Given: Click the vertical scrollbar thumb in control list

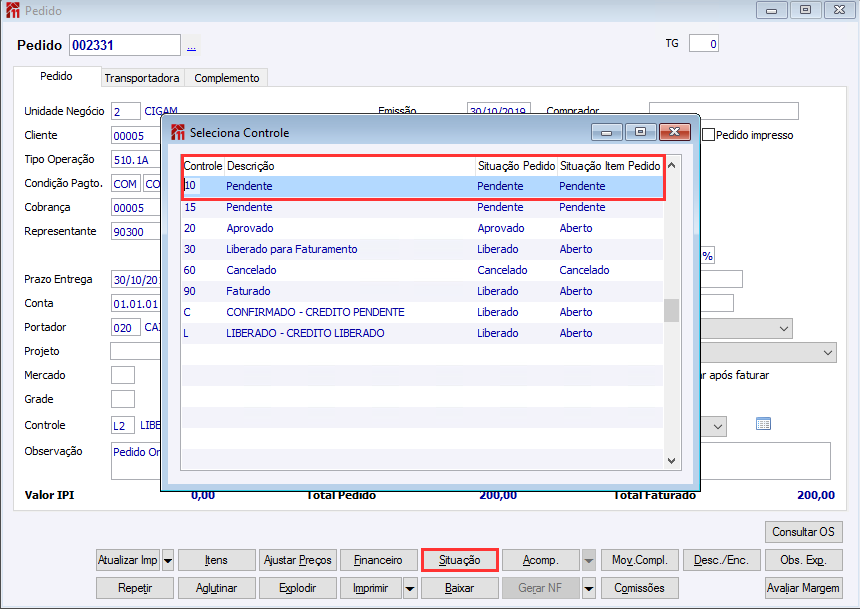Looking at the screenshot, I should (671, 311).
